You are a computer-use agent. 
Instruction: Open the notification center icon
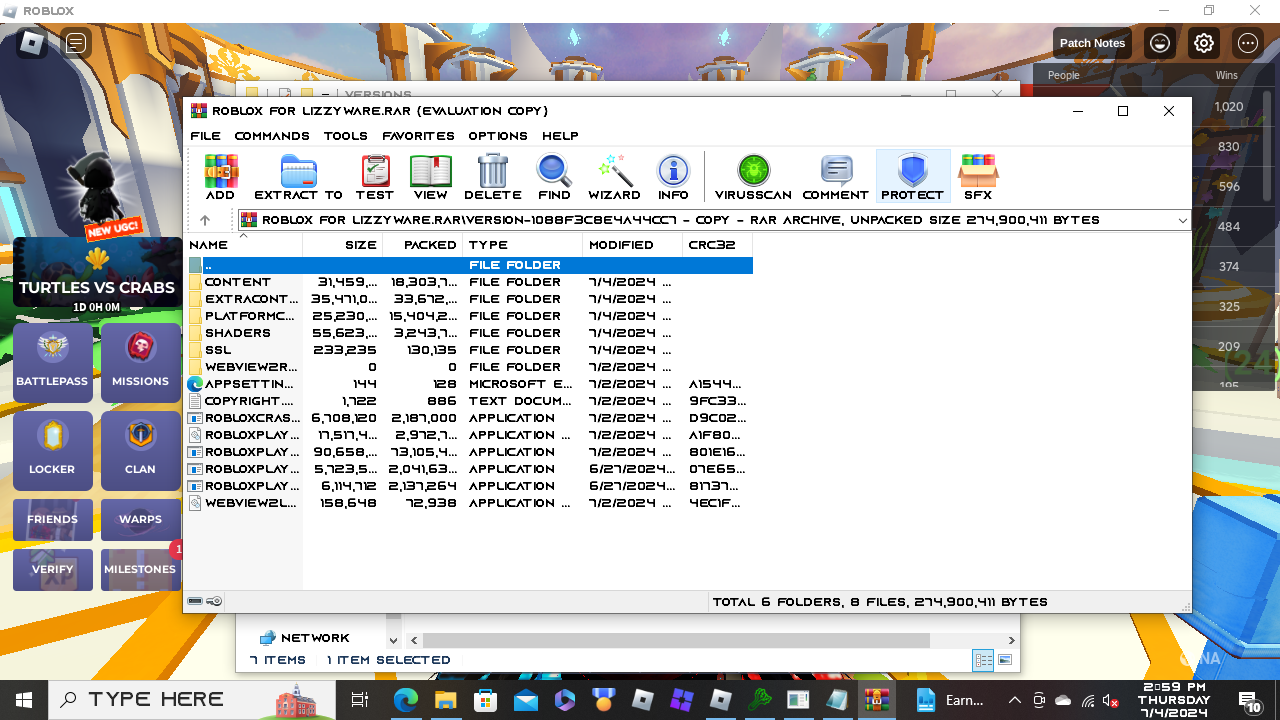click(1249, 700)
